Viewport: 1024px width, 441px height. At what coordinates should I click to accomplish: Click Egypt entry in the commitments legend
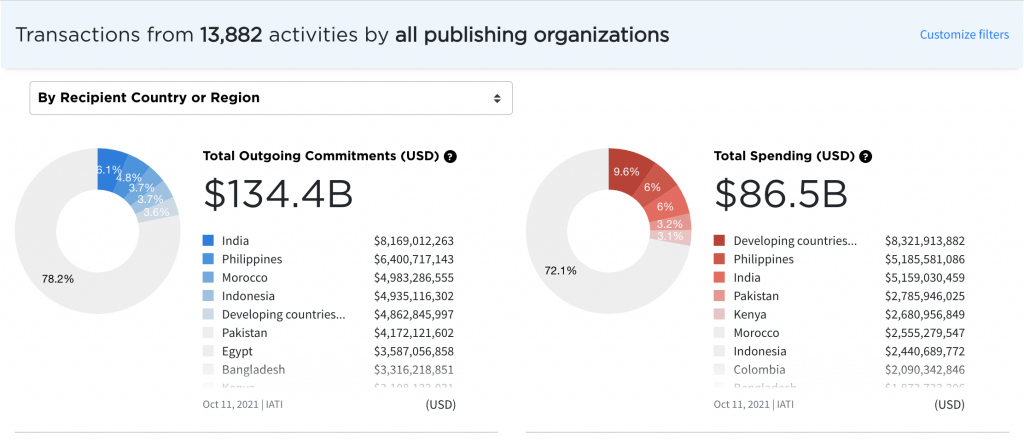pos(238,352)
